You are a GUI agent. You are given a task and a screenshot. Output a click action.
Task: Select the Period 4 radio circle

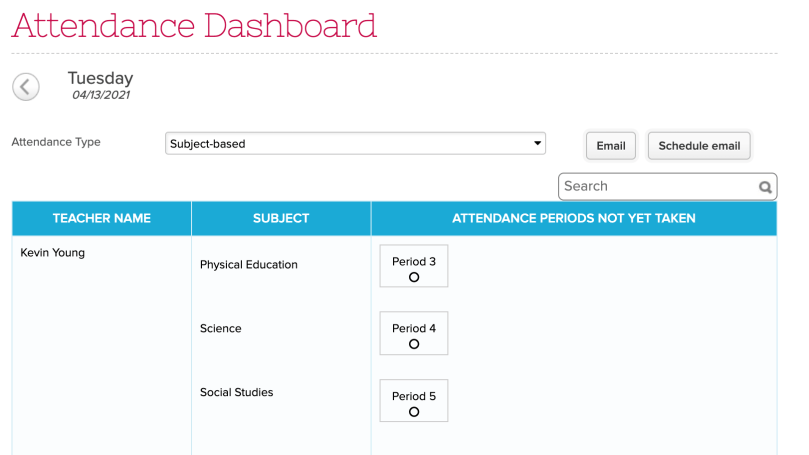[414, 344]
